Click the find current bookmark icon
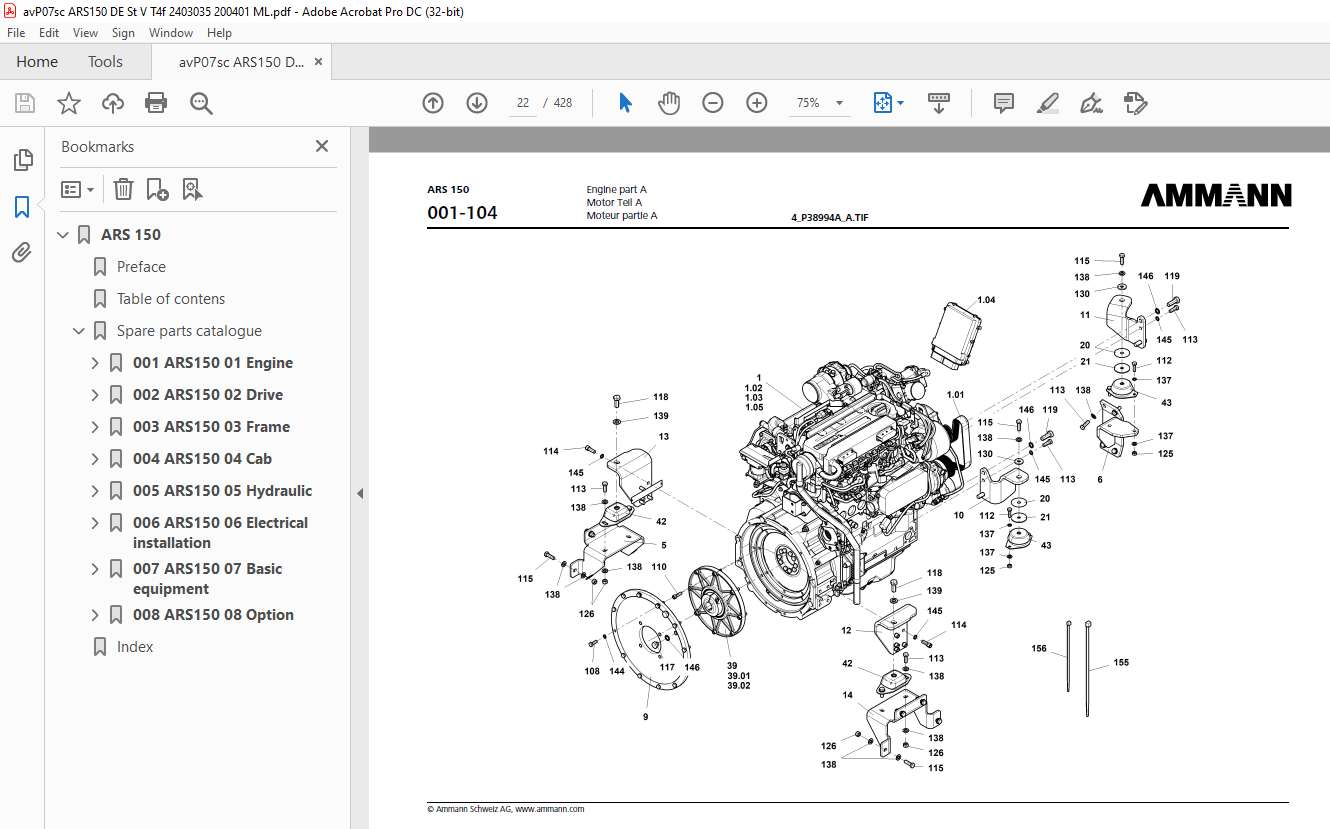1330x829 pixels. click(x=193, y=189)
